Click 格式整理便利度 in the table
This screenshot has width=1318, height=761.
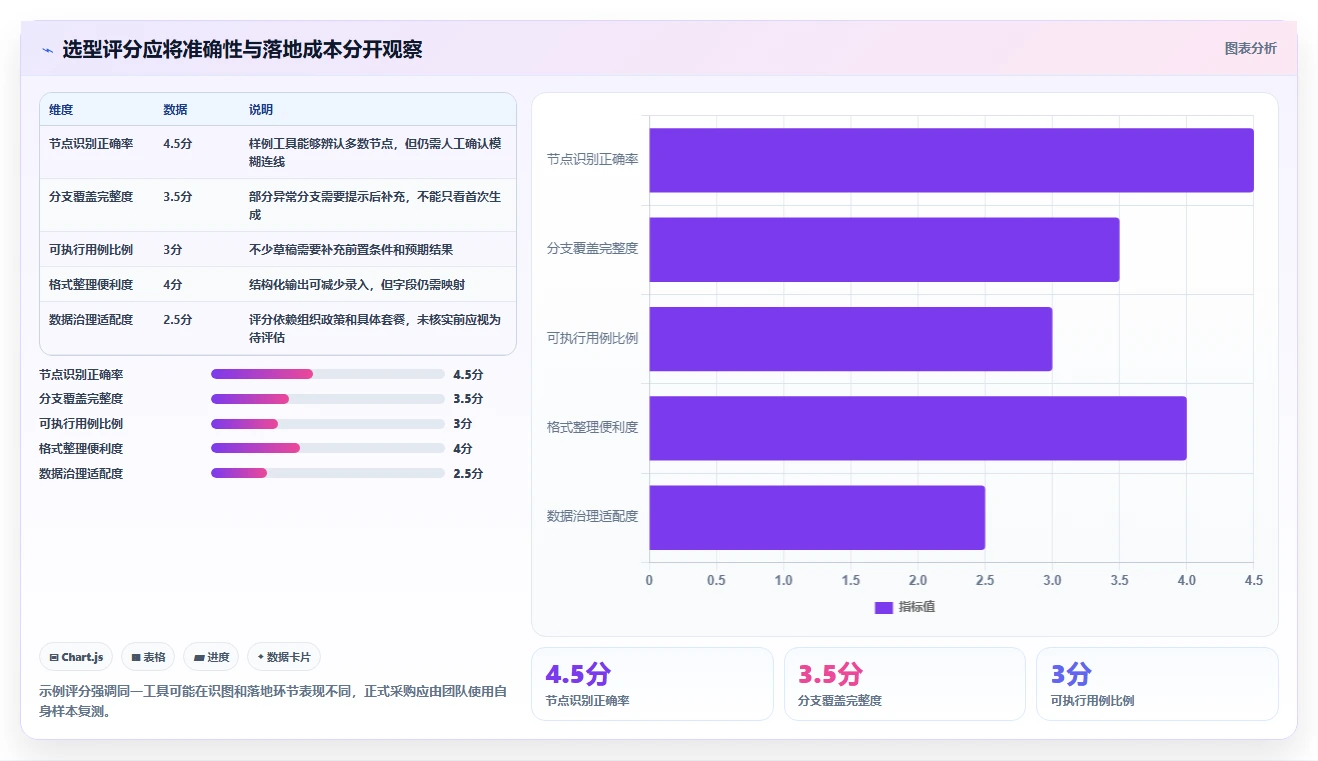91,284
